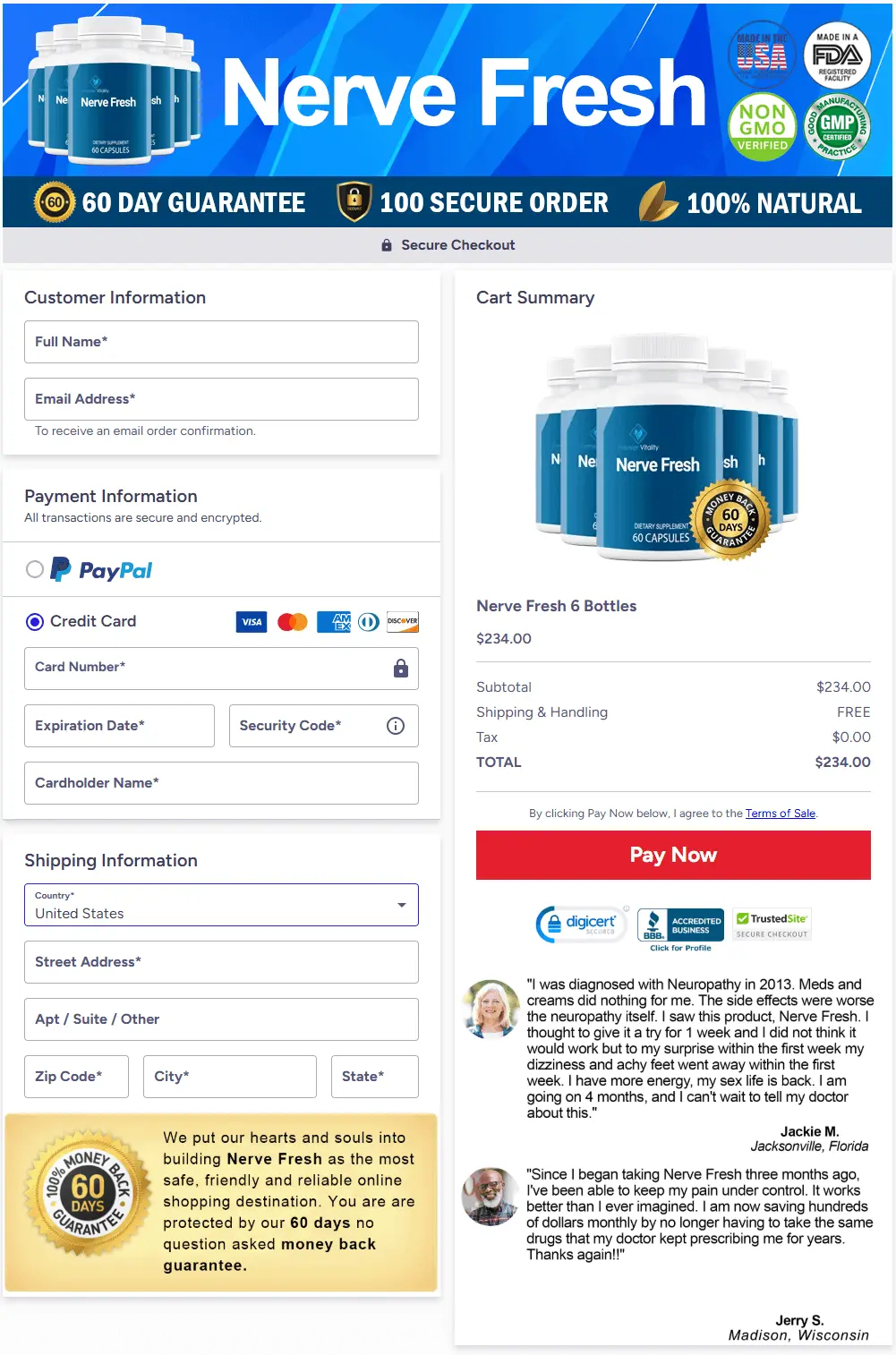Click the State field
This screenshot has width=896, height=1355.
[375, 1077]
